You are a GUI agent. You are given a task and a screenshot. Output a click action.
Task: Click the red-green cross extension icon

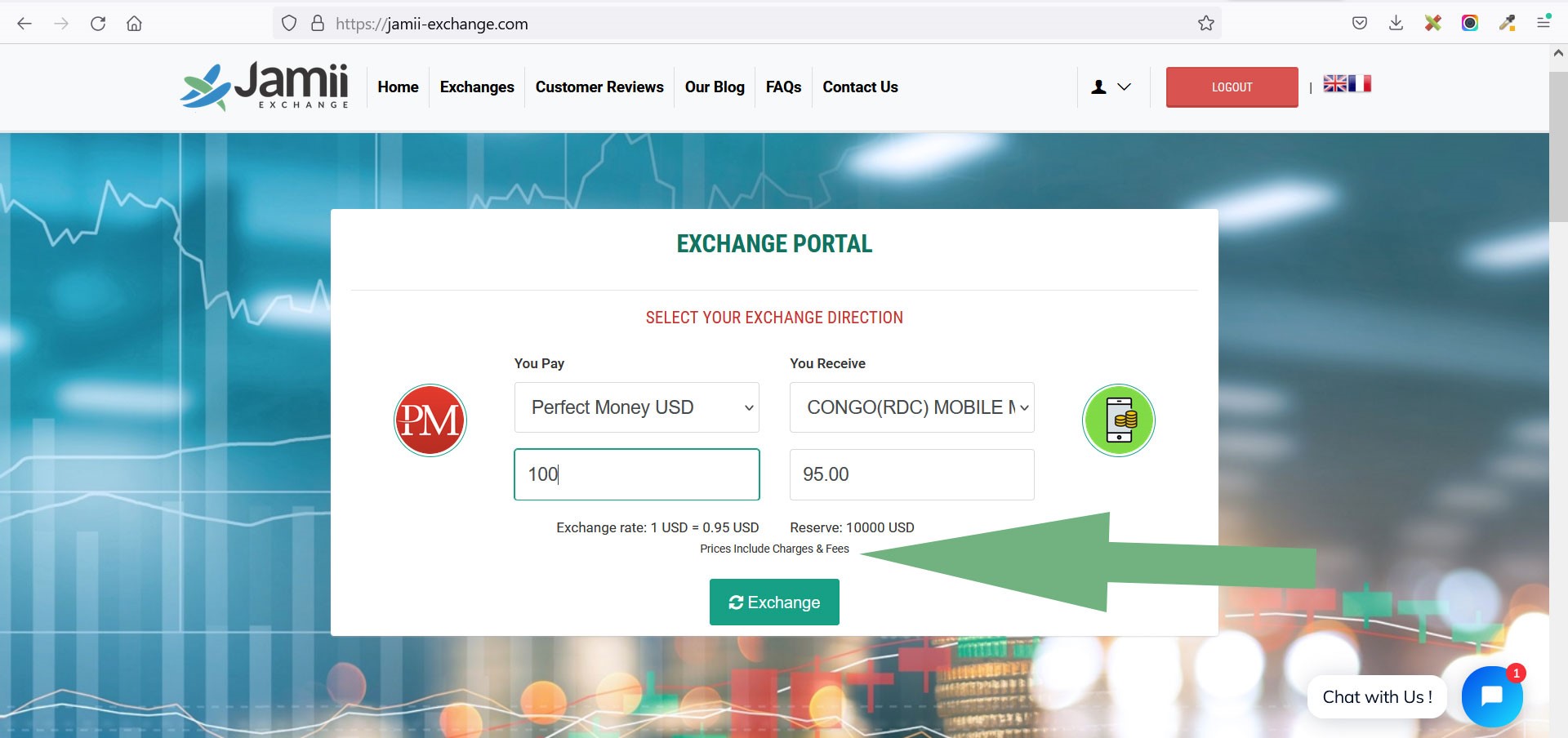tap(1433, 24)
